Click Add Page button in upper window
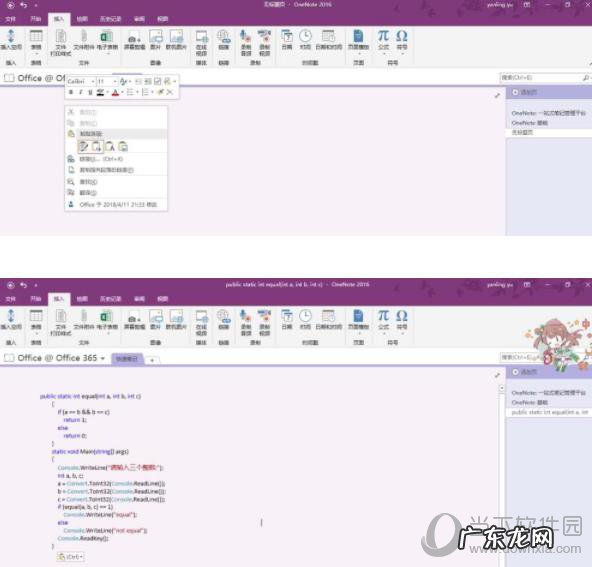The width and height of the screenshot is (592, 567). 525,92
